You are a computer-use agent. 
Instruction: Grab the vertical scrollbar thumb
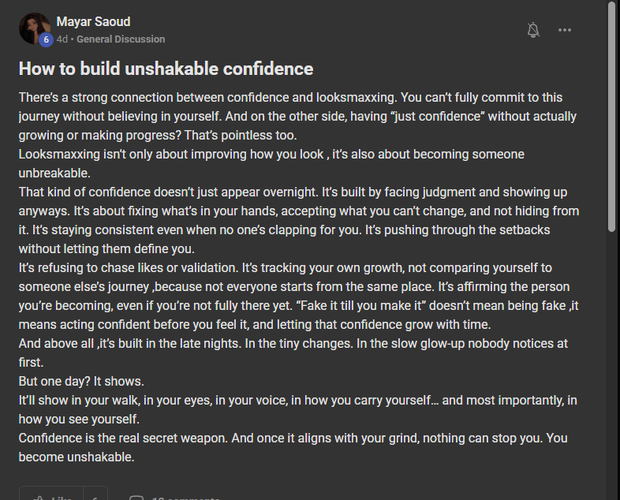612,117
